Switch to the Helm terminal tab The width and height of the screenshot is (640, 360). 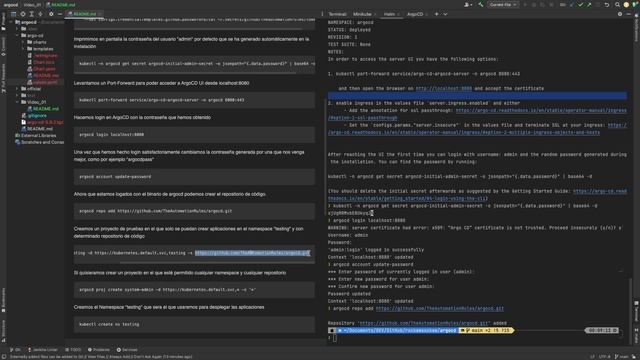389,14
